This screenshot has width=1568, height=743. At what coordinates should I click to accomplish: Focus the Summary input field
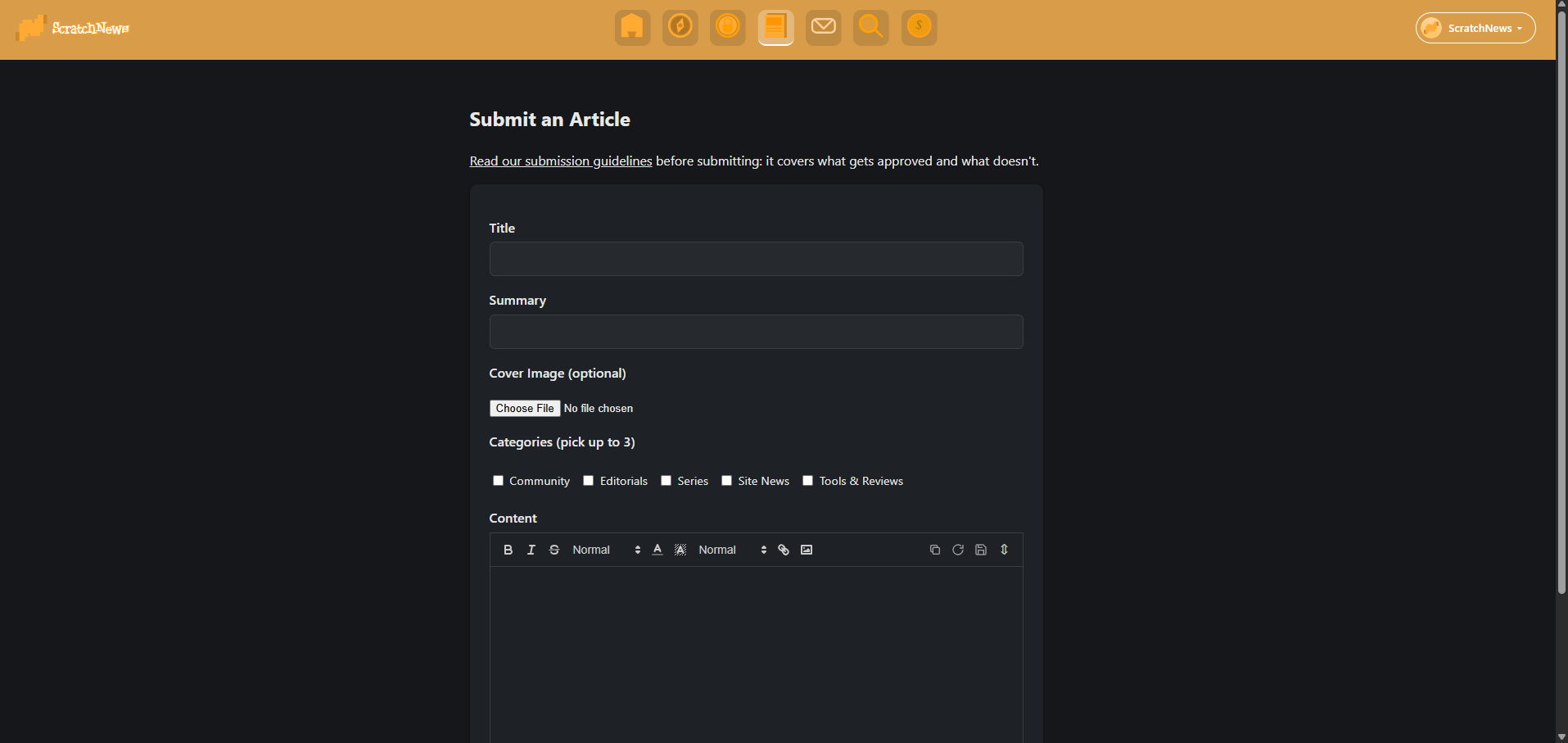pyautogui.click(x=756, y=332)
